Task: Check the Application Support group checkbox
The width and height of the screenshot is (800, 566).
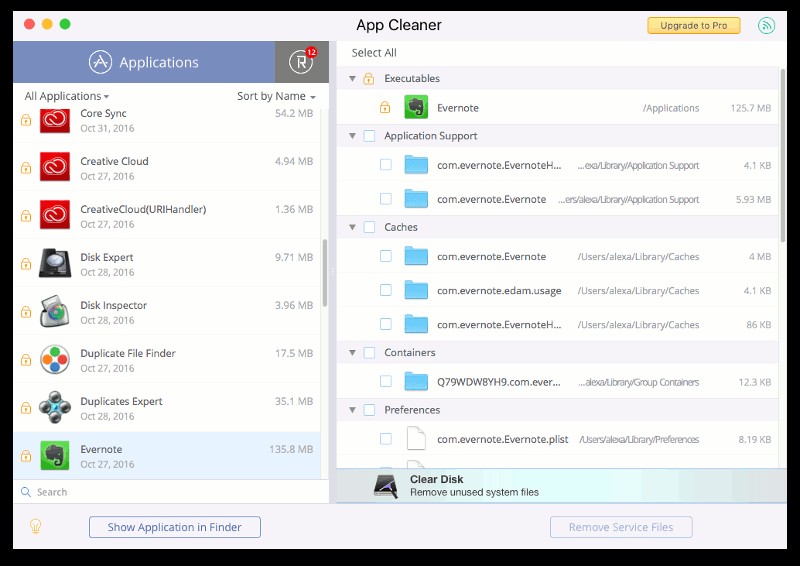Action: click(369, 136)
